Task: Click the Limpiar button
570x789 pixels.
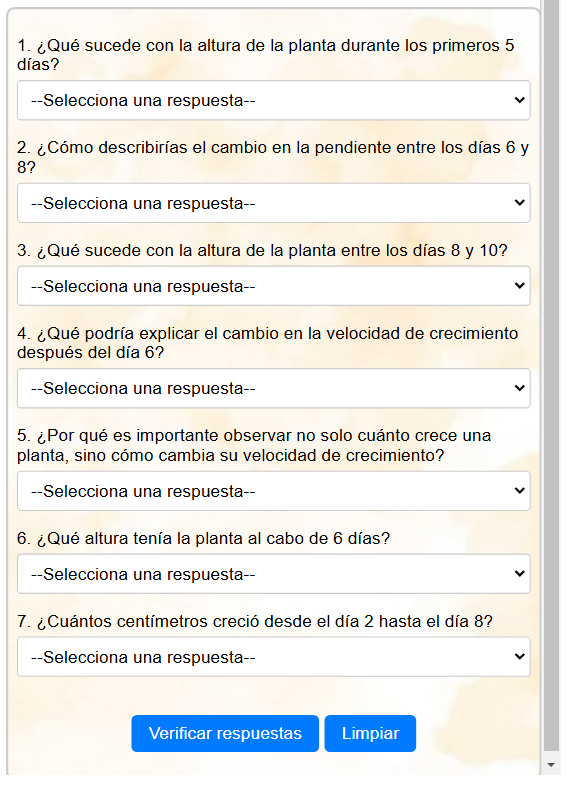Action: [370, 733]
